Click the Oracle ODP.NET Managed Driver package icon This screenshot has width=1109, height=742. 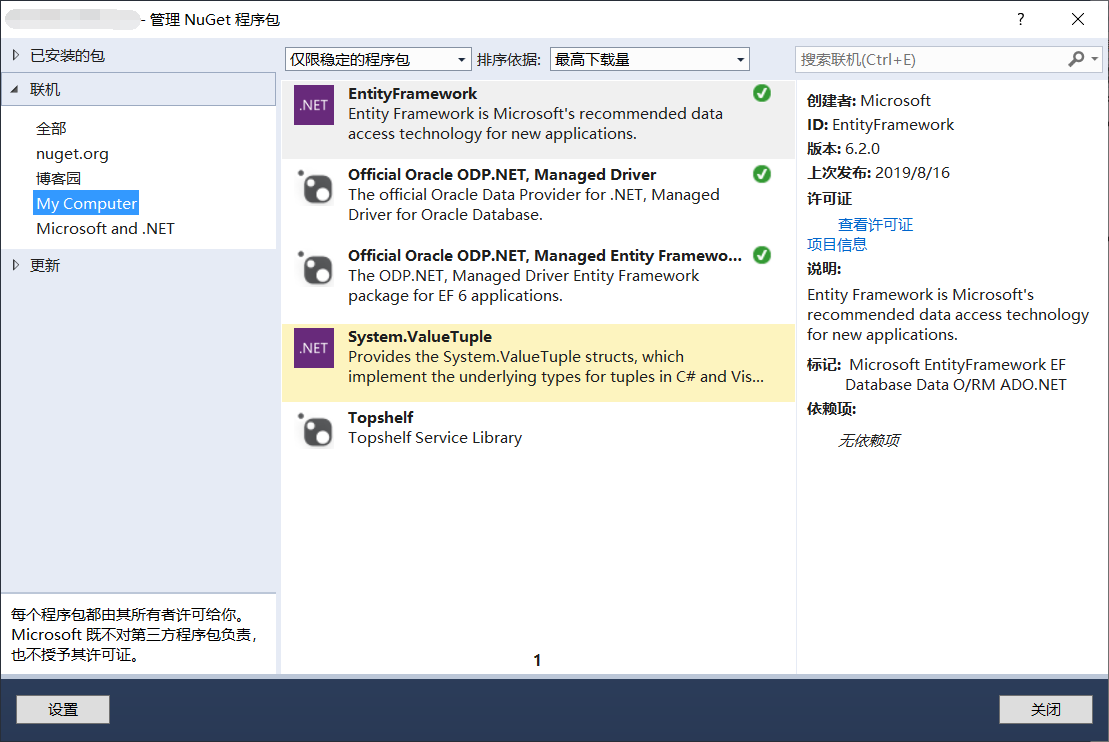pos(315,187)
